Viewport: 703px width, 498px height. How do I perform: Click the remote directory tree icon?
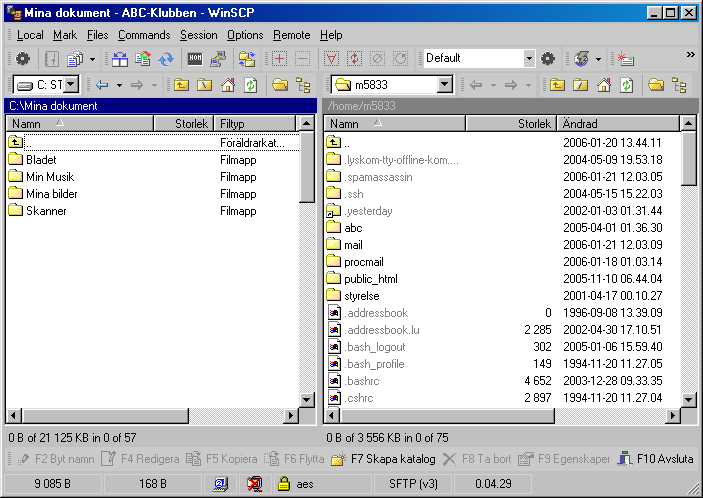pos(681,85)
